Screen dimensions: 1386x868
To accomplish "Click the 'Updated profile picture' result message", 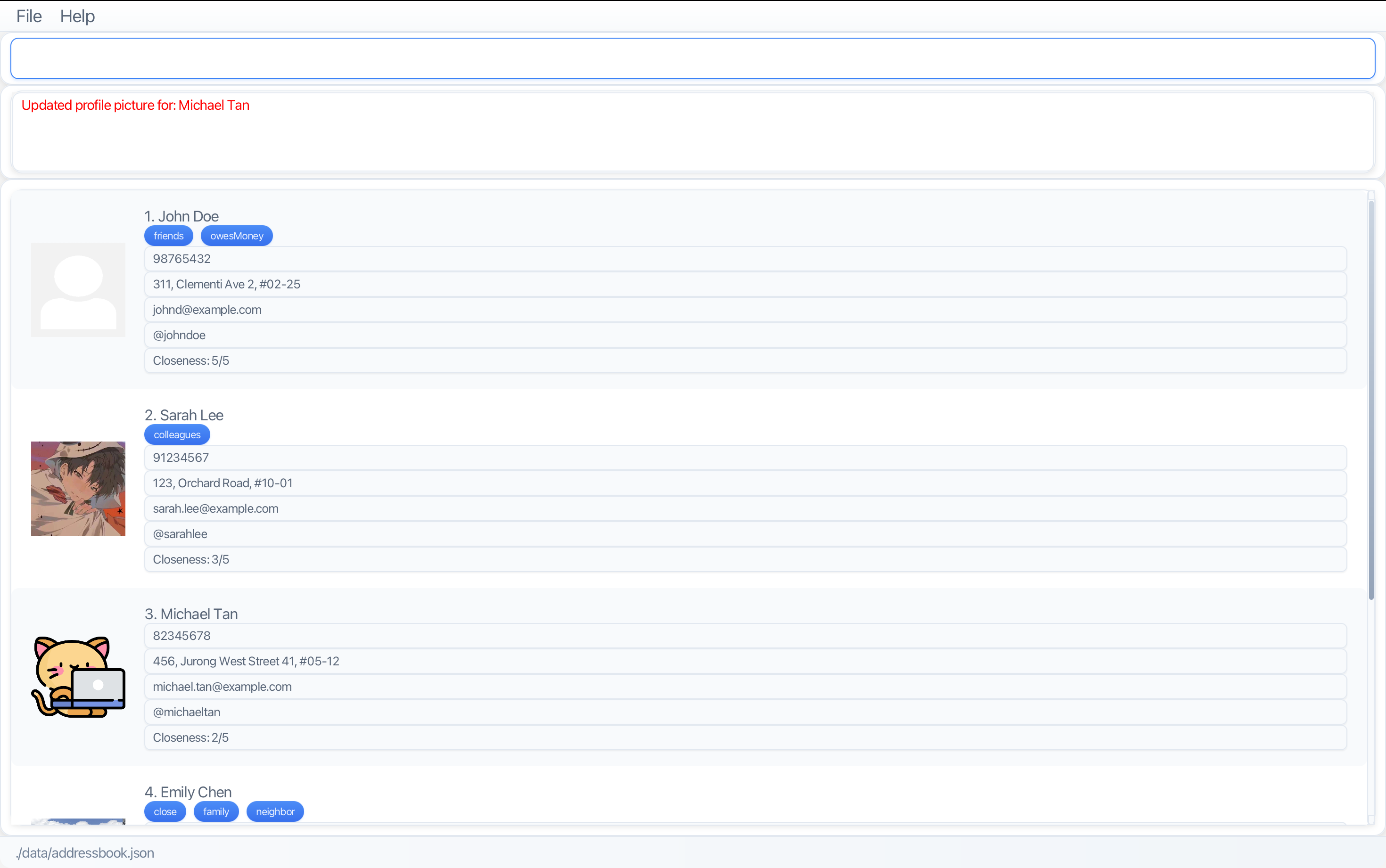I will [135, 106].
